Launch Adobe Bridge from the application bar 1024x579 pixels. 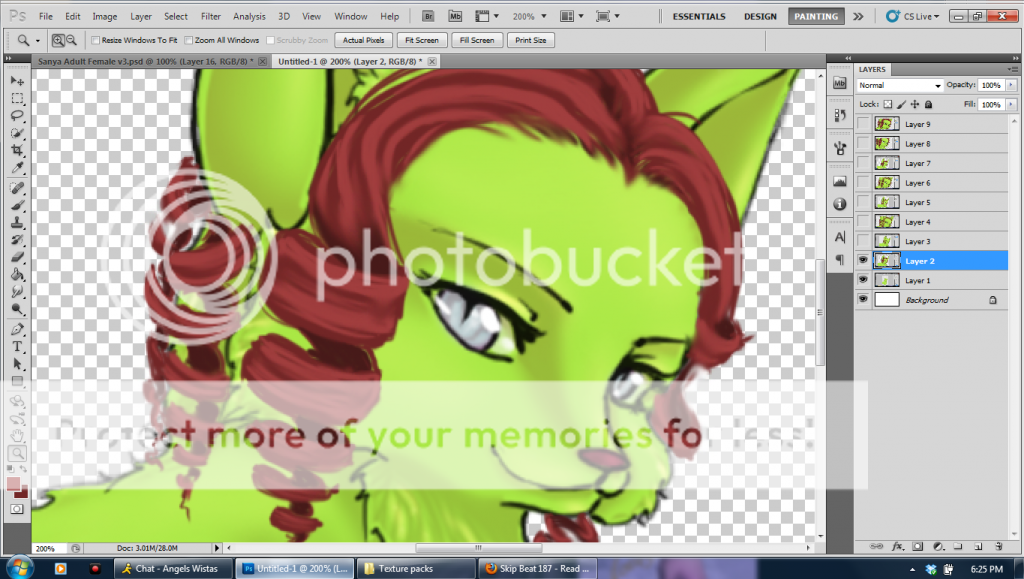[x=428, y=16]
